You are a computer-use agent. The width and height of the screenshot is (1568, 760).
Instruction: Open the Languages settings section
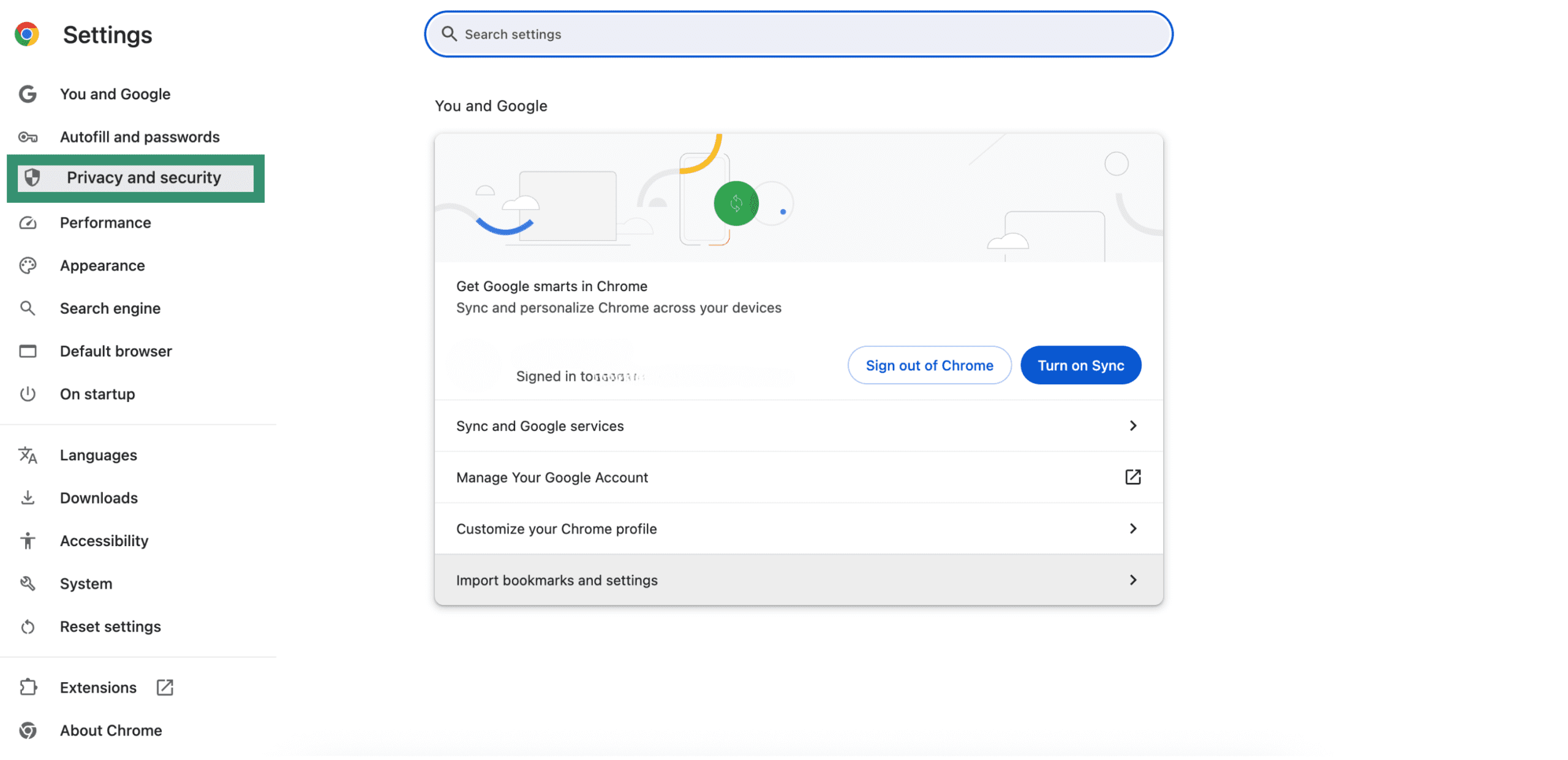pos(98,455)
